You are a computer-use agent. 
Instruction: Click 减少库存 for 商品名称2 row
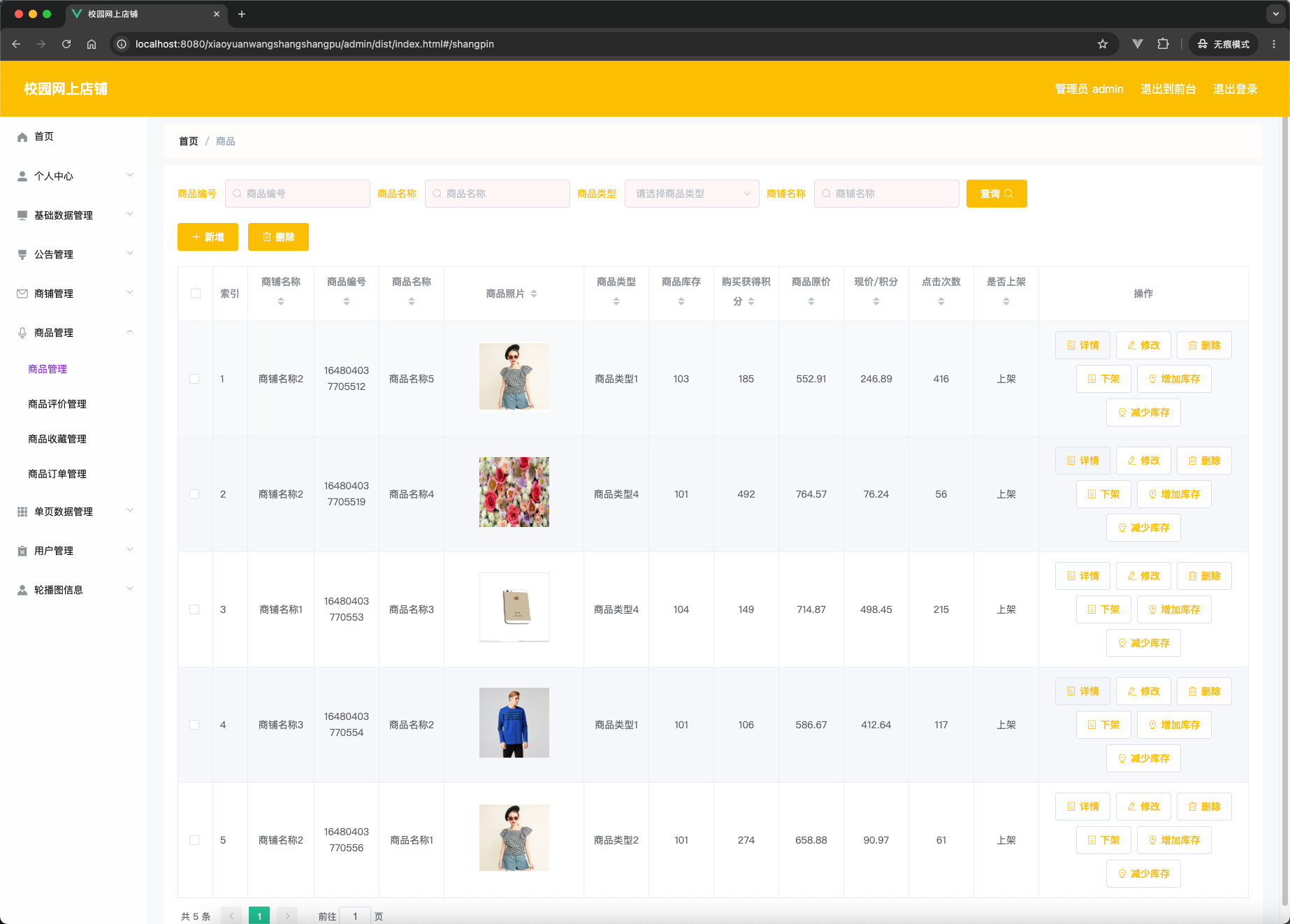(1143, 758)
